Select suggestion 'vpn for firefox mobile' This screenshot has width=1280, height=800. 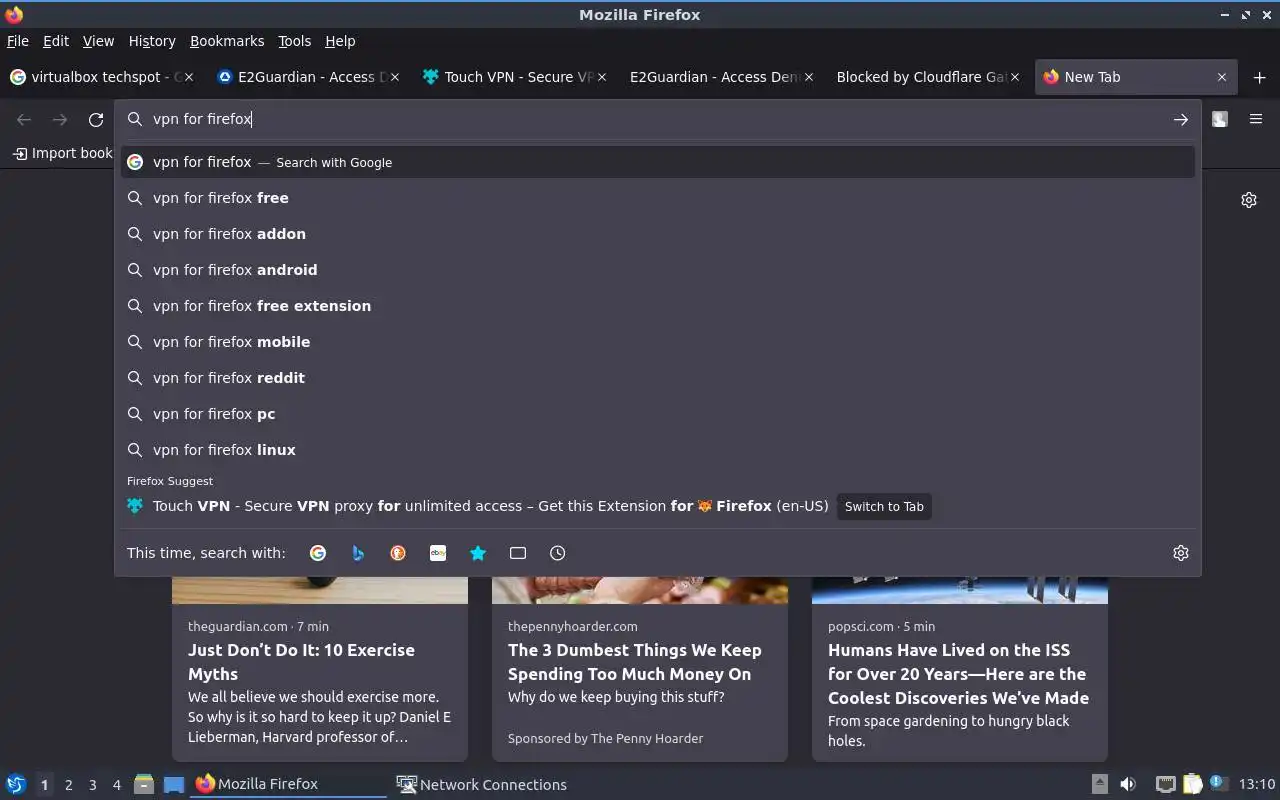coord(658,342)
